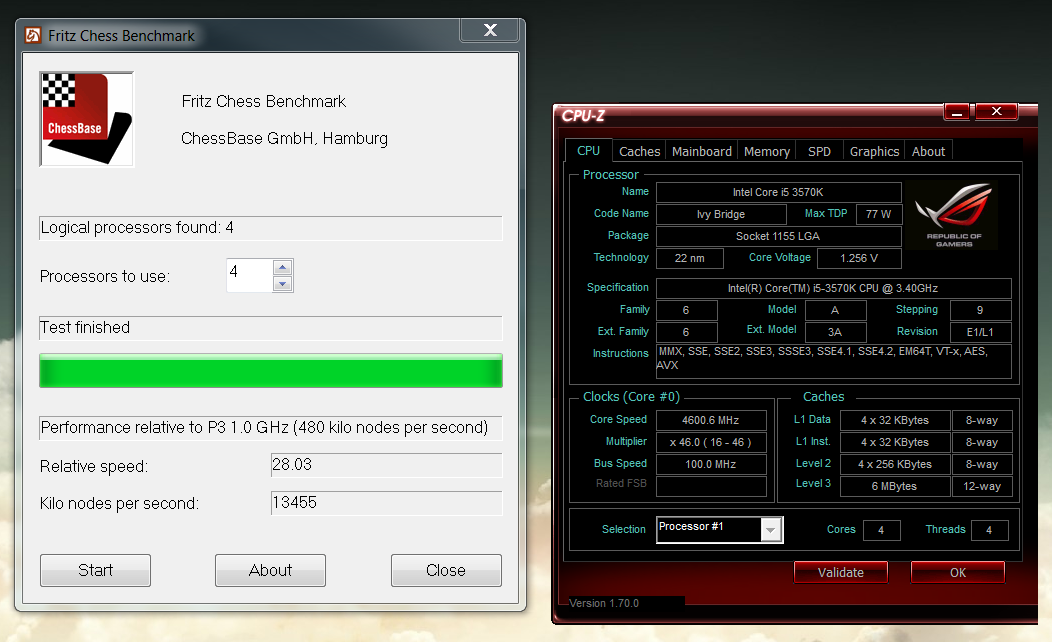Click the empty Rated FSB field

pyautogui.click(x=711, y=486)
